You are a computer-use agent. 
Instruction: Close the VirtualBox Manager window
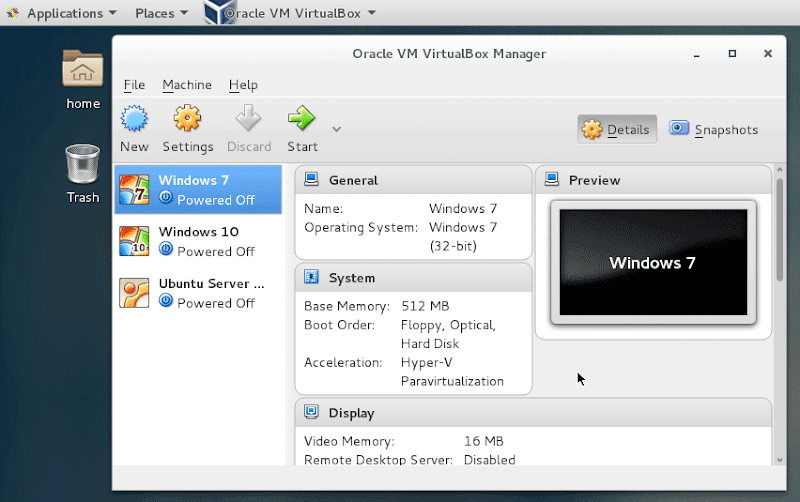pyautogui.click(x=768, y=54)
